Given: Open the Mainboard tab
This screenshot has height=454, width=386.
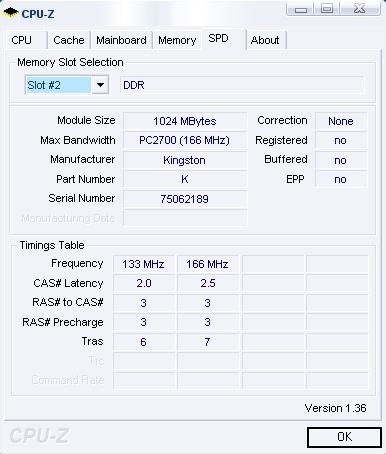Looking at the screenshot, I should (x=121, y=40).
